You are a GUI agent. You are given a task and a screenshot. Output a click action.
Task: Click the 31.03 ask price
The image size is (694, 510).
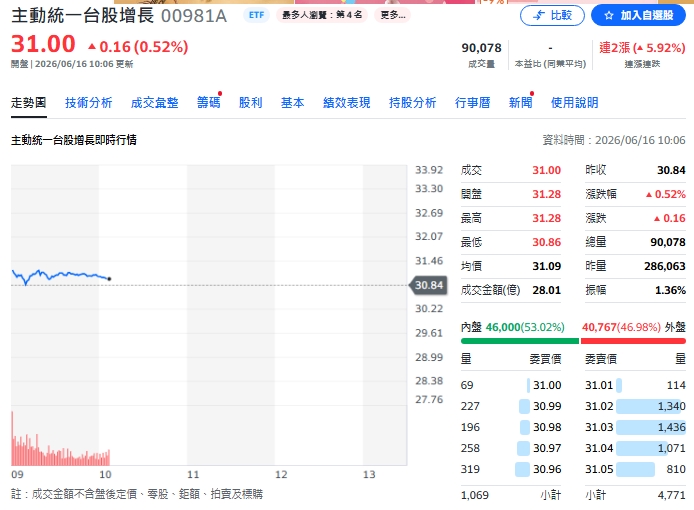(x=599, y=427)
